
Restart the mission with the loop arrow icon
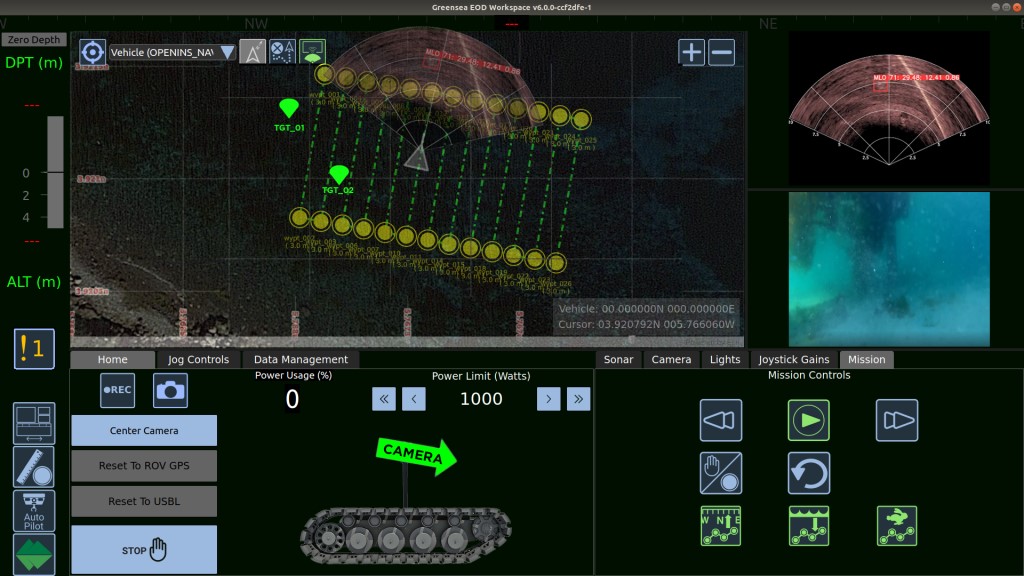click(808, 473)
